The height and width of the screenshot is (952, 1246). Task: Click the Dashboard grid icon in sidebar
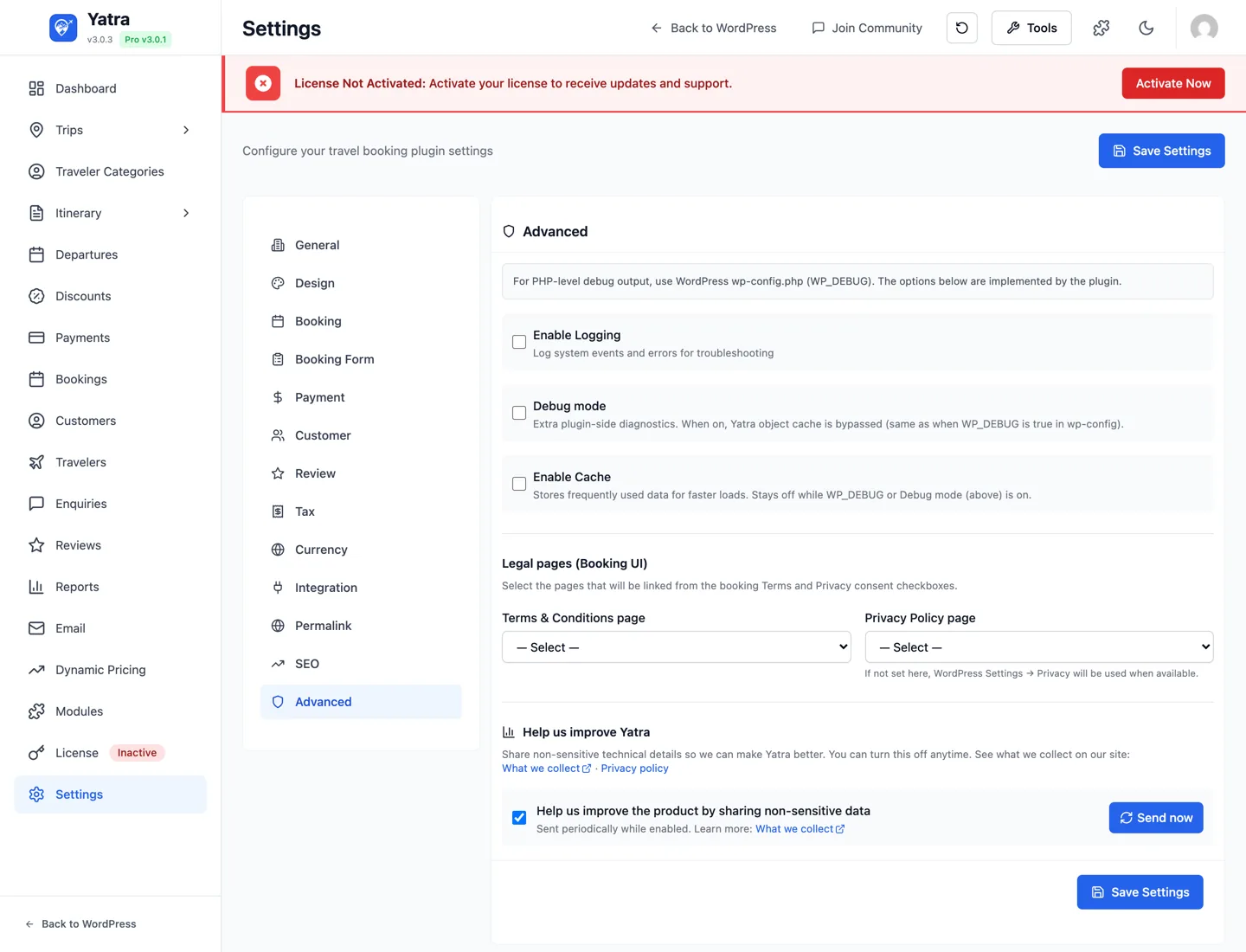coord(36,88)
